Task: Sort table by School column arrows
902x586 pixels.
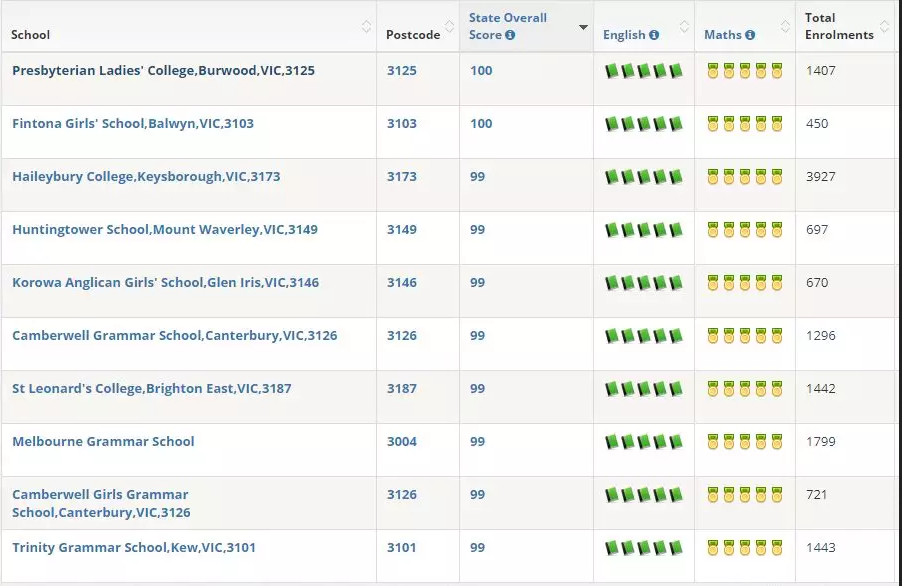Action: (366, 26)
